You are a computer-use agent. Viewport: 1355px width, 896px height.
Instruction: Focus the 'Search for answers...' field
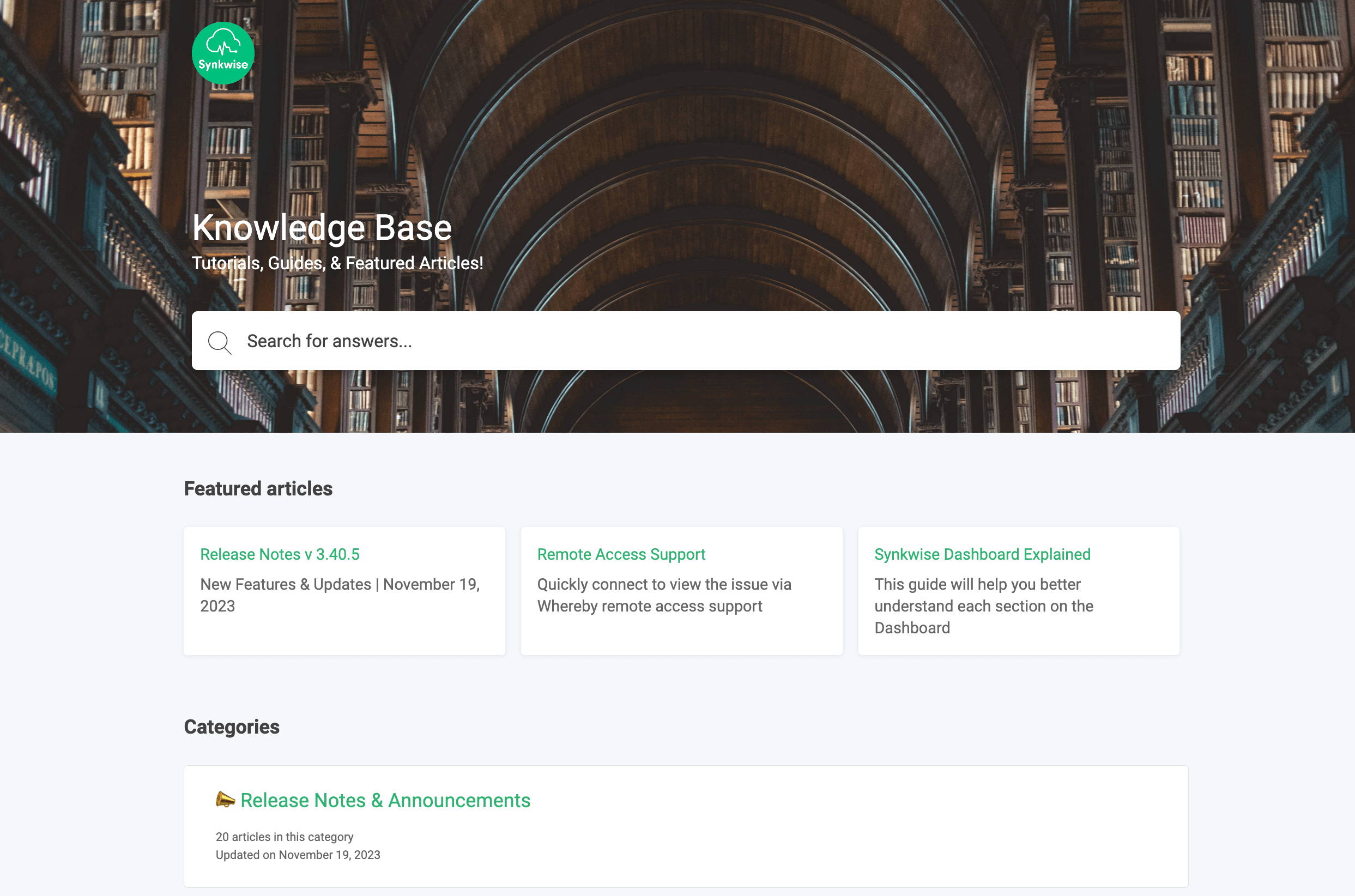[x=686, y=341]
